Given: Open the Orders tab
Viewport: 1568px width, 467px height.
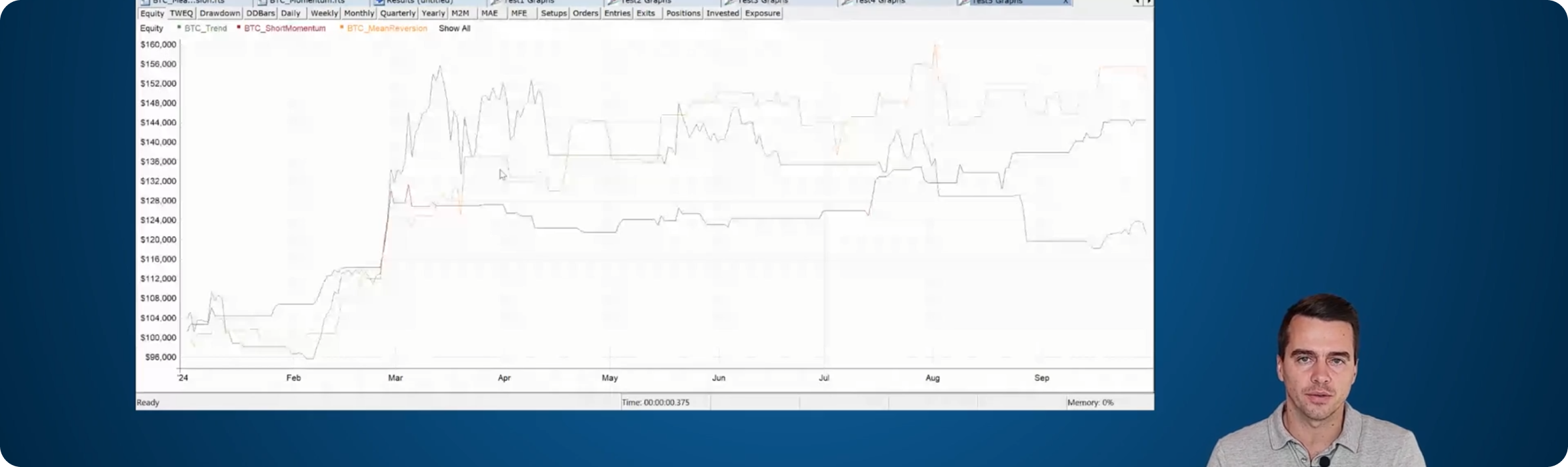Looking at the screenshot, I should tap(585, 13).
